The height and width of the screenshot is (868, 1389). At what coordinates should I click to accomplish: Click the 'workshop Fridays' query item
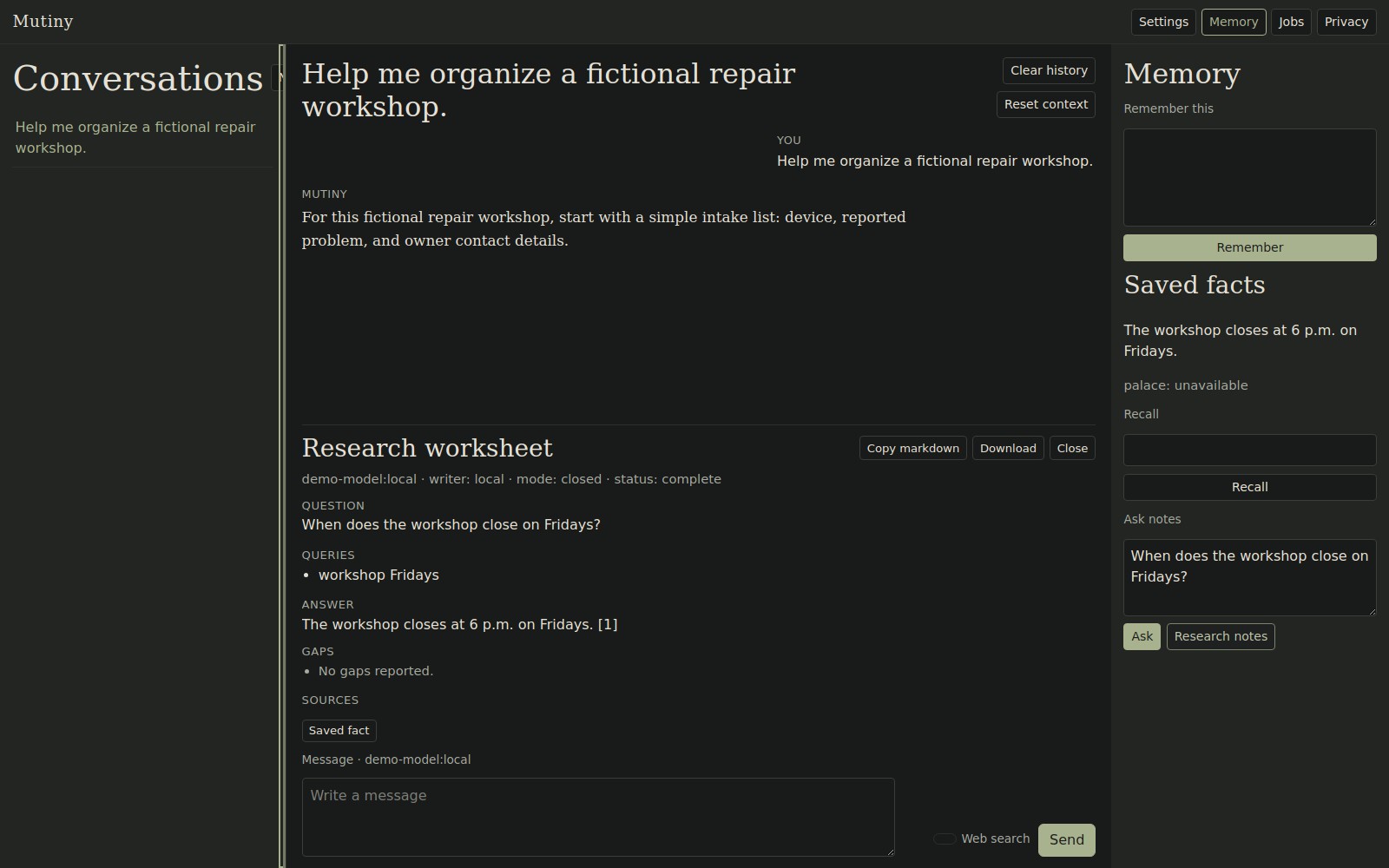(379, 575)
